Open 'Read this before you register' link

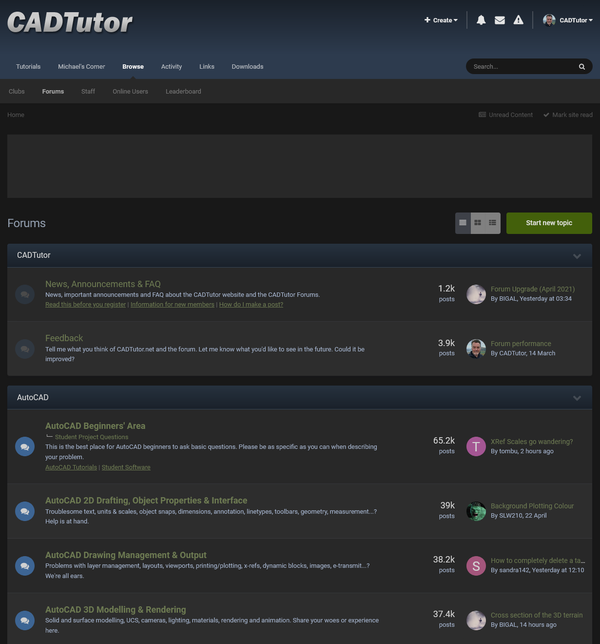(x=85, y=304)
